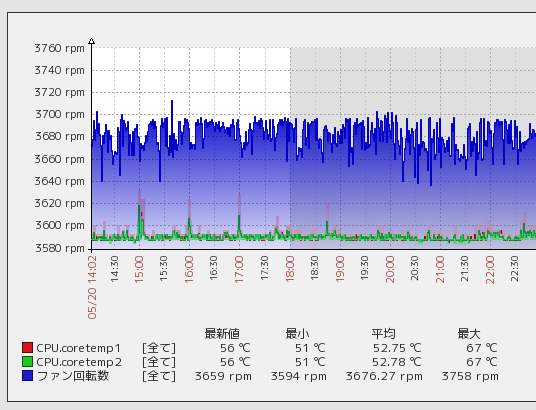536x410 pixels.
Task: Click the 16:00 time axis label
Action: click(x=189, y=270)
